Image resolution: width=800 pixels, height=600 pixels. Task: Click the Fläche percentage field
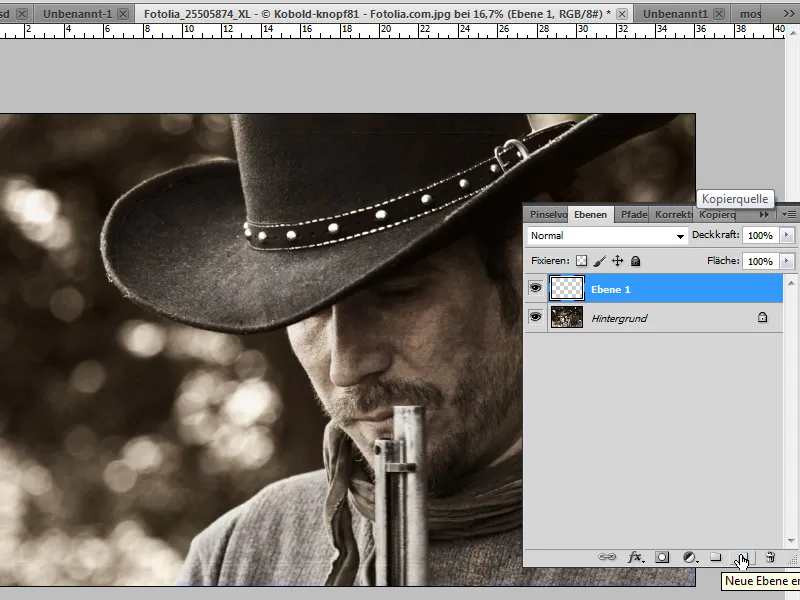pyautogui.click(x=761, y=261)
